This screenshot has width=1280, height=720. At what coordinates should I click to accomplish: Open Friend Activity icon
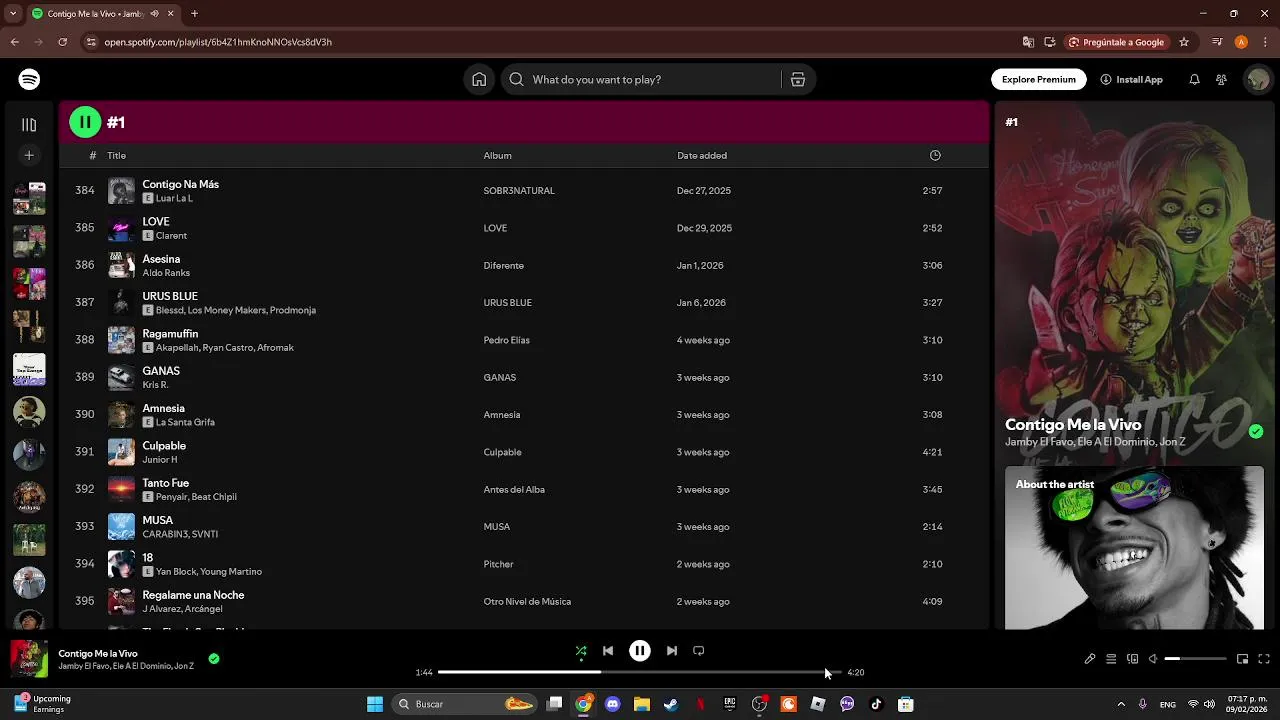click(1221, 79)
